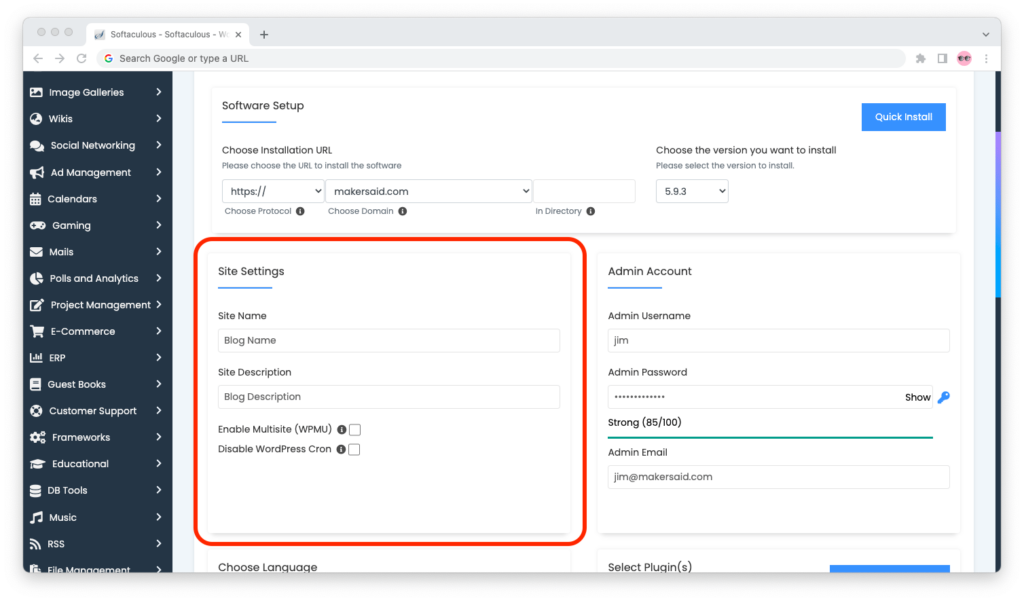Click the E-Commerce cart icon
Screen dimensions: 1024x601
pos(37,331)
